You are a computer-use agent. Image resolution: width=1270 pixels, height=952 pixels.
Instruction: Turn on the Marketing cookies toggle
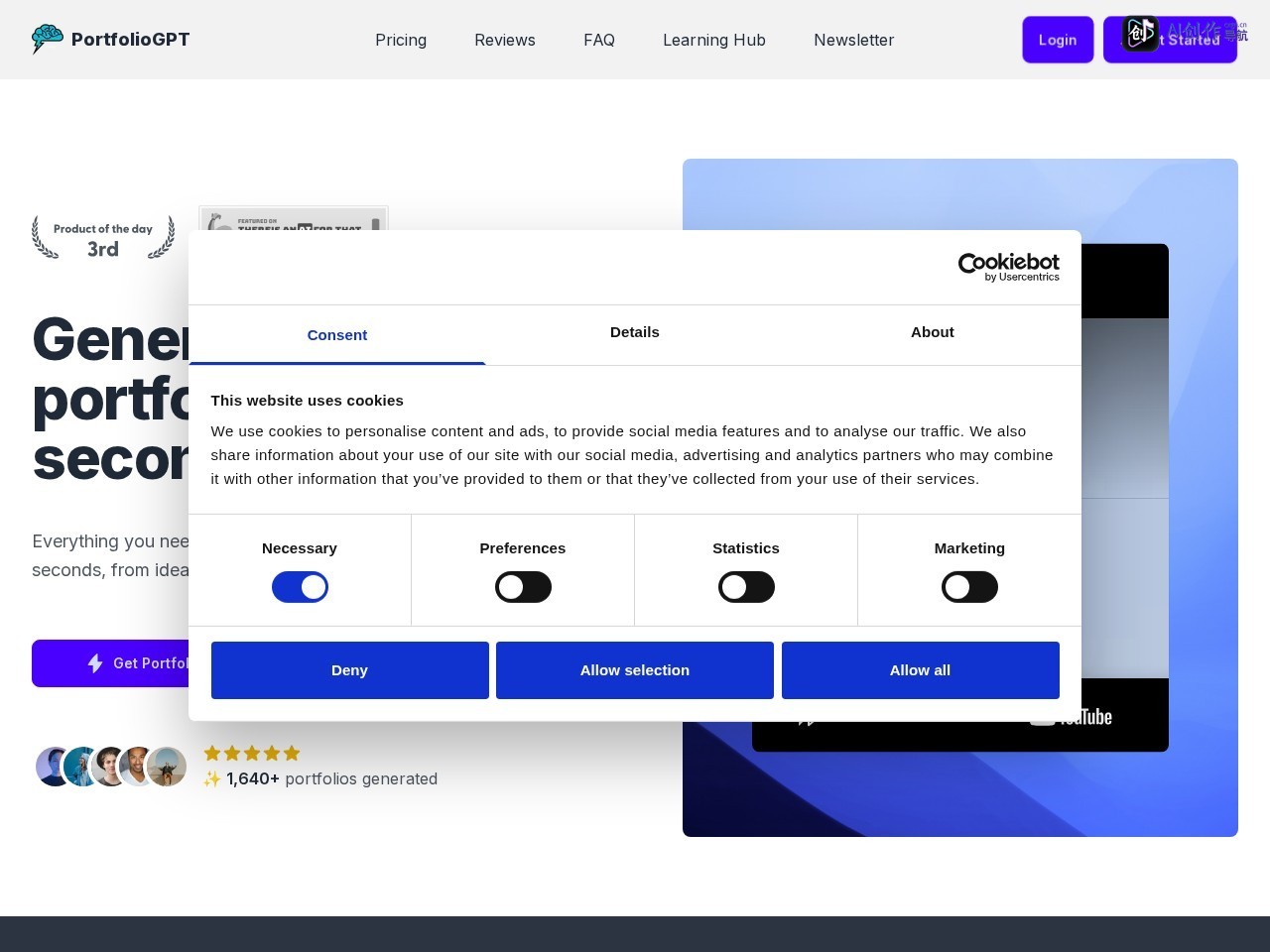(x=969, y=587)
